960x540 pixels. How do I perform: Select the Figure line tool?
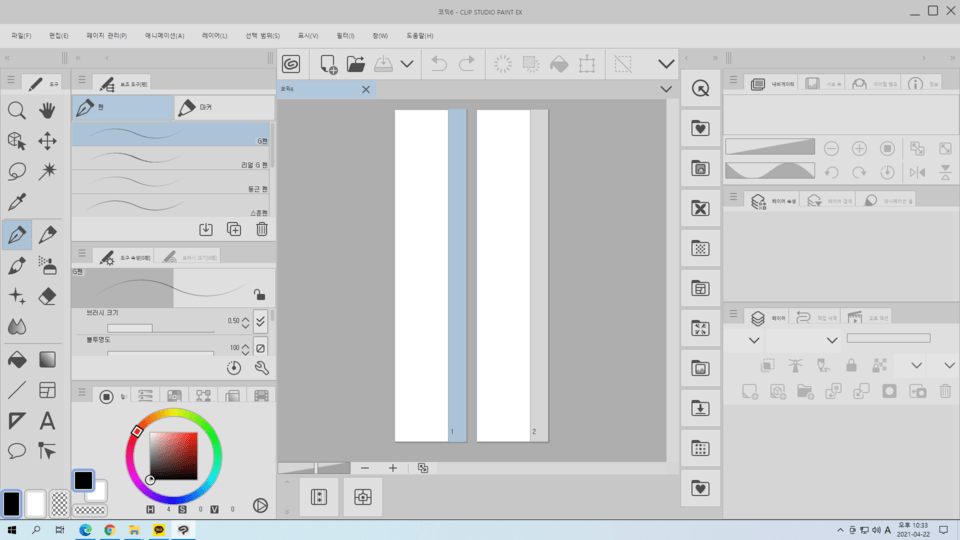pyautogui.click(x=17, y=390)
